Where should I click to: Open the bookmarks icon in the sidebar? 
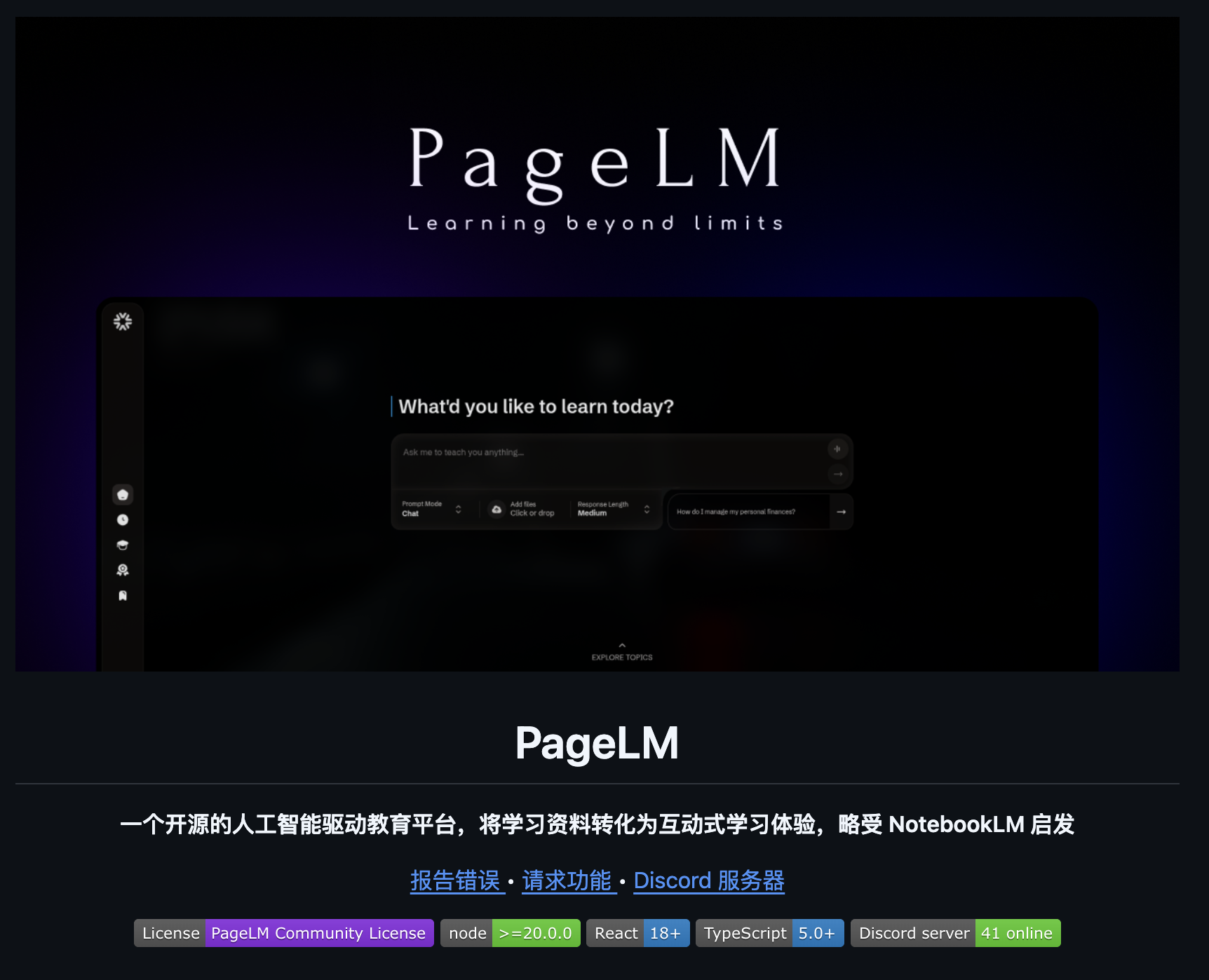click(123, 594)
